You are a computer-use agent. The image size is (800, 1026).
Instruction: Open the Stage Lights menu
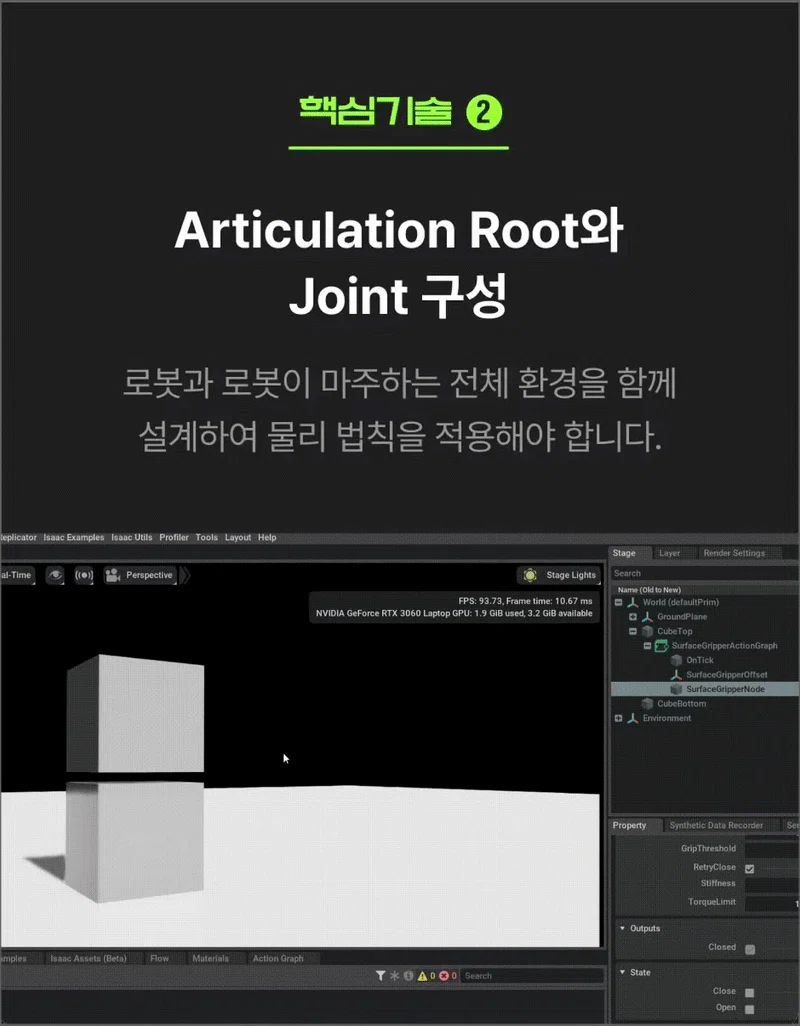pyautogui.click(x=560, y=575)
